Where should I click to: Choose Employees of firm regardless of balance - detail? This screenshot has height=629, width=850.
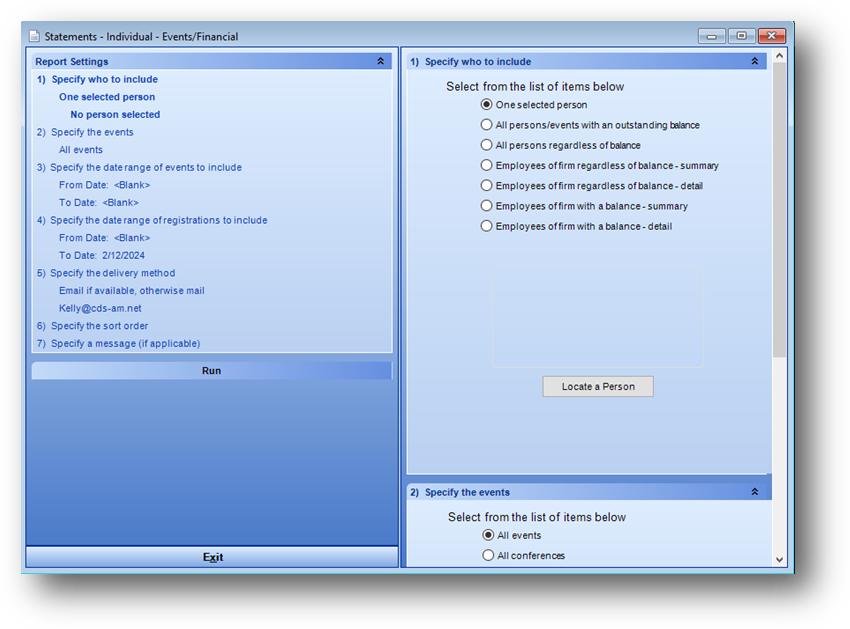tap(486, 185)
